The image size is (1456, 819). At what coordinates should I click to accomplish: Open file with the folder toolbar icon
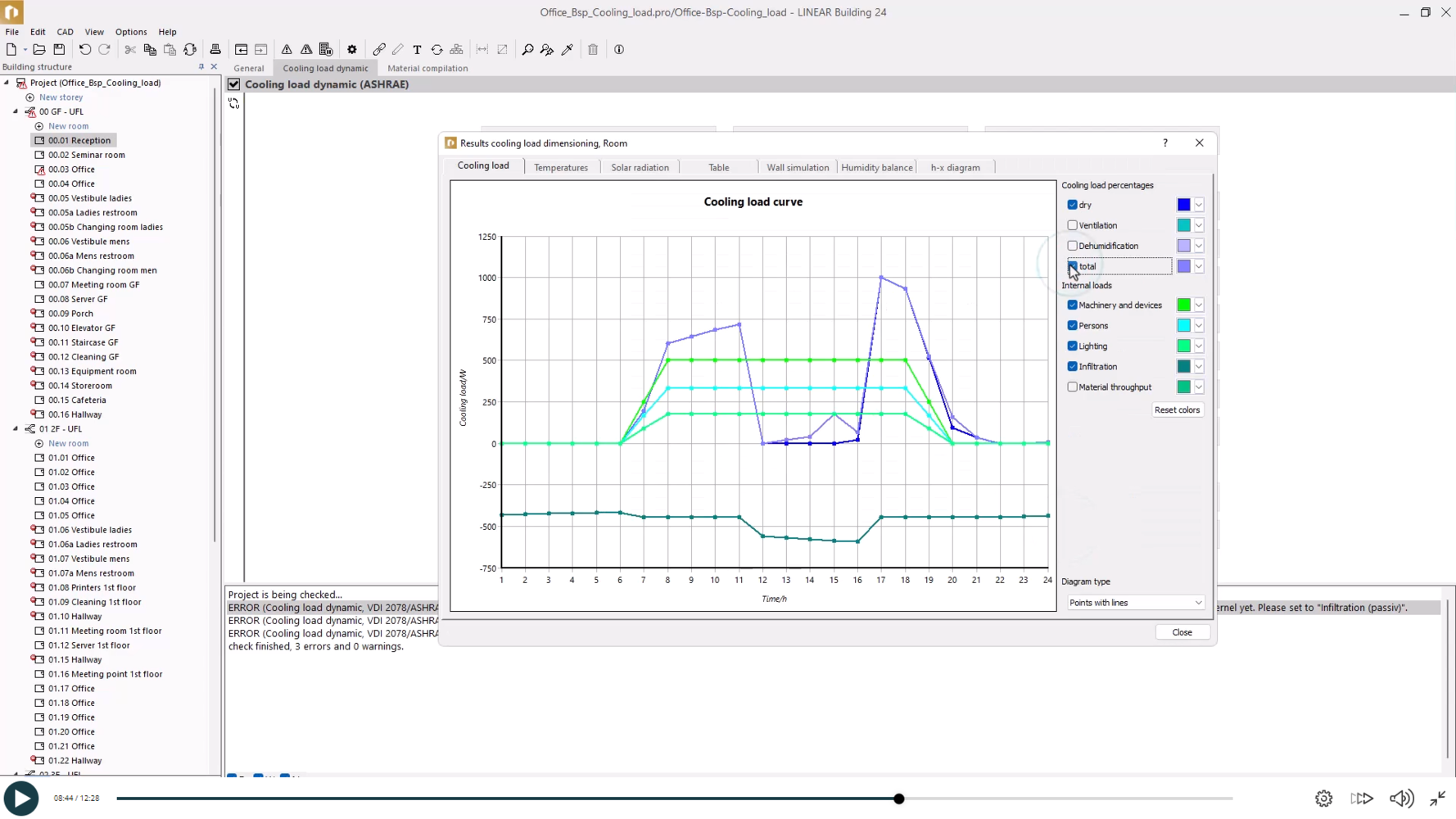pyautogui.click(x=38, y=50)
